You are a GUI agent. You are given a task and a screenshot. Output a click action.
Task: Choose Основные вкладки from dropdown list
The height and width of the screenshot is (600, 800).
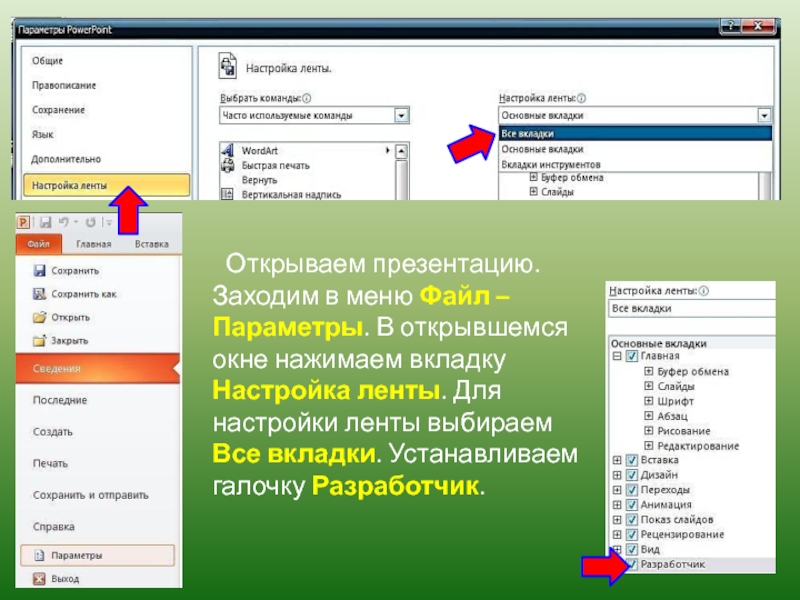click(635, 149)
